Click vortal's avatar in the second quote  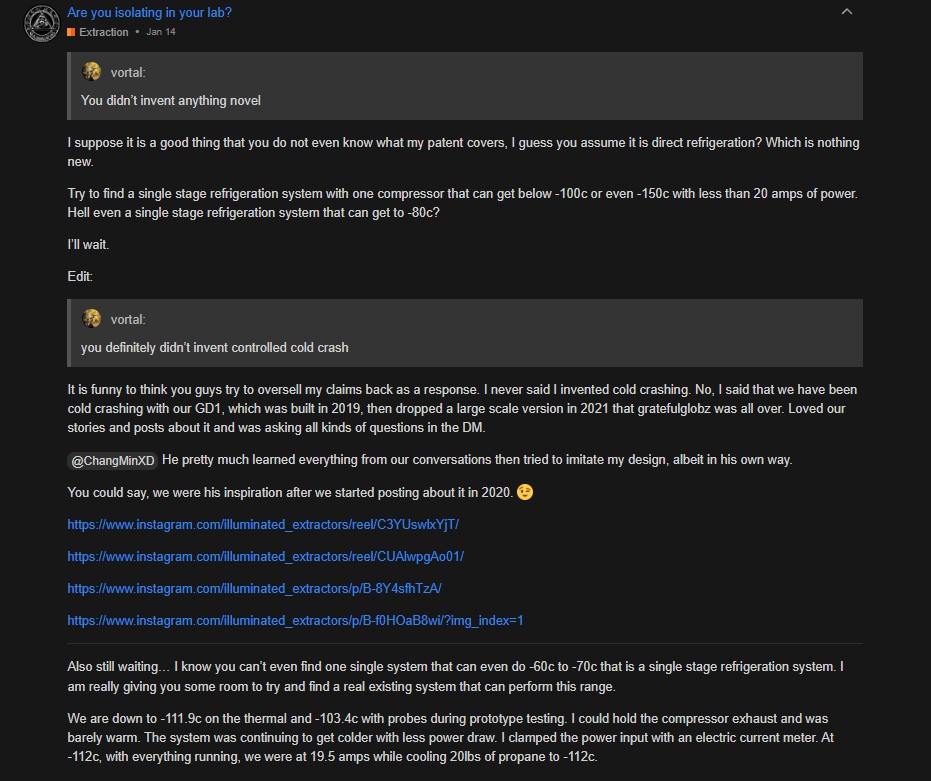point(92,319)
